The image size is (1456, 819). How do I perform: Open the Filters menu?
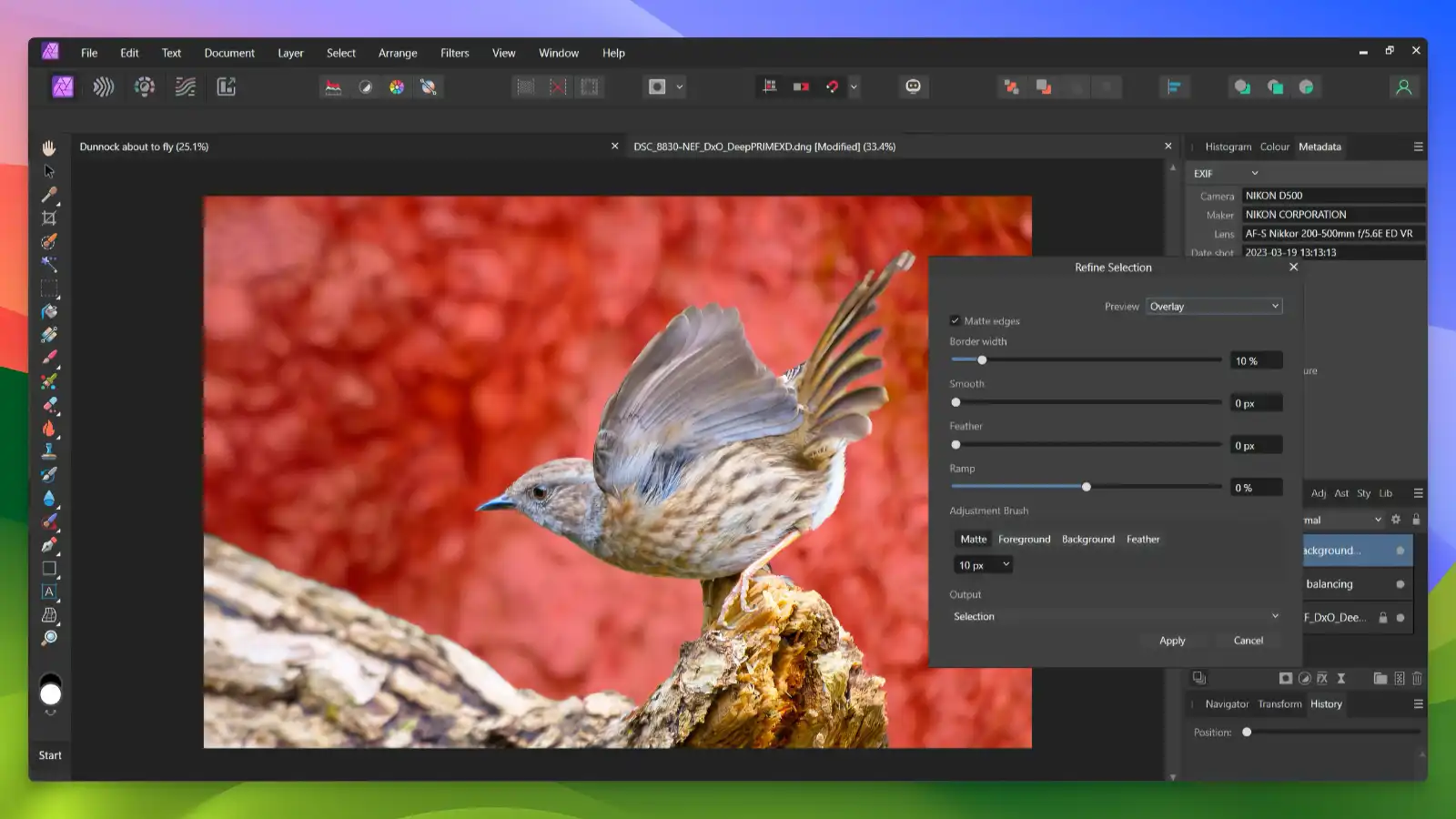click(455, 53)
